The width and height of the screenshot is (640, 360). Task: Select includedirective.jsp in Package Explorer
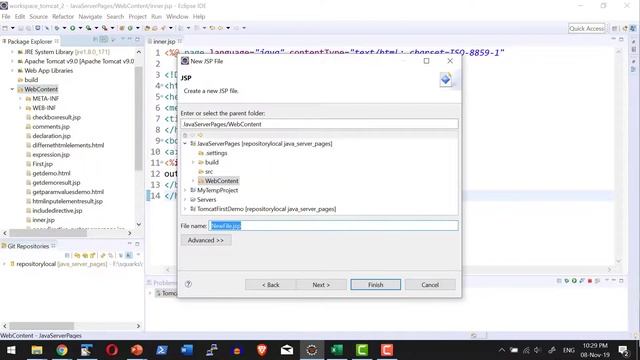(54, 211)
